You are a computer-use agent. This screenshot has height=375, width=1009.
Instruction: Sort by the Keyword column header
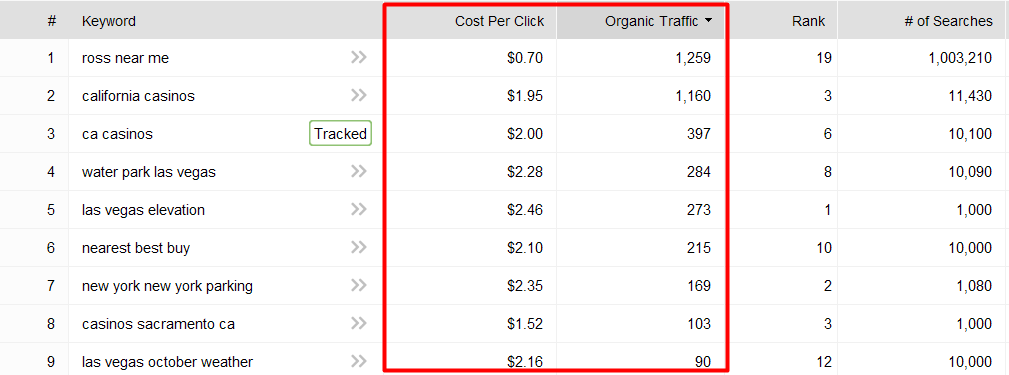[x=109, y=21]
